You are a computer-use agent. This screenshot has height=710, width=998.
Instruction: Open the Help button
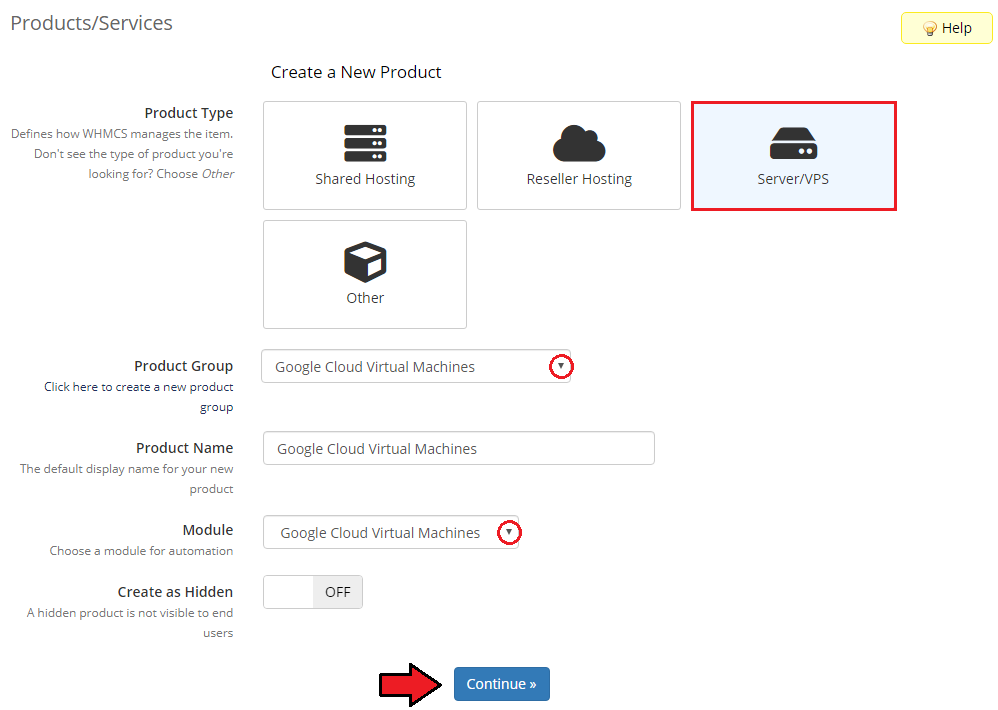(x=946, y=28)
